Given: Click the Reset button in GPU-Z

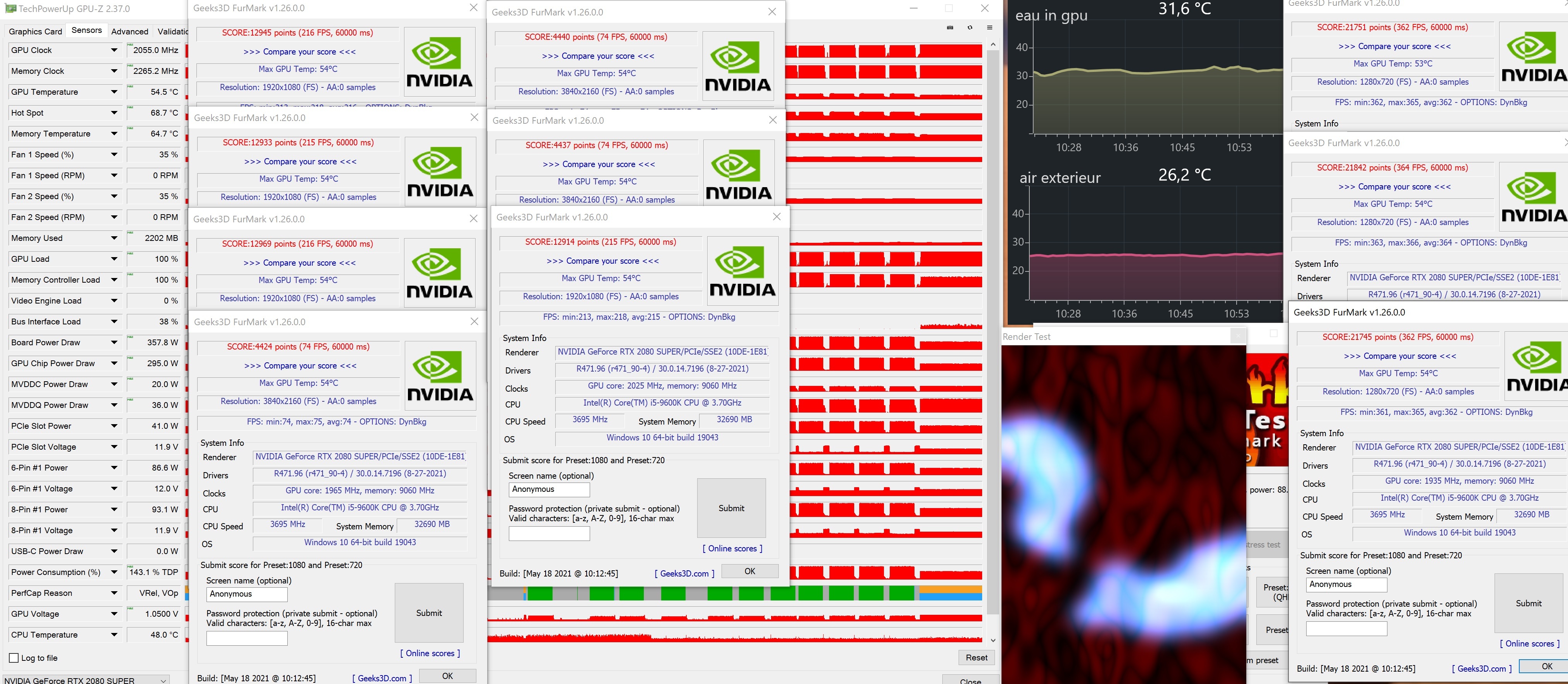Looking at the screenshot, I should click(976, 657).
